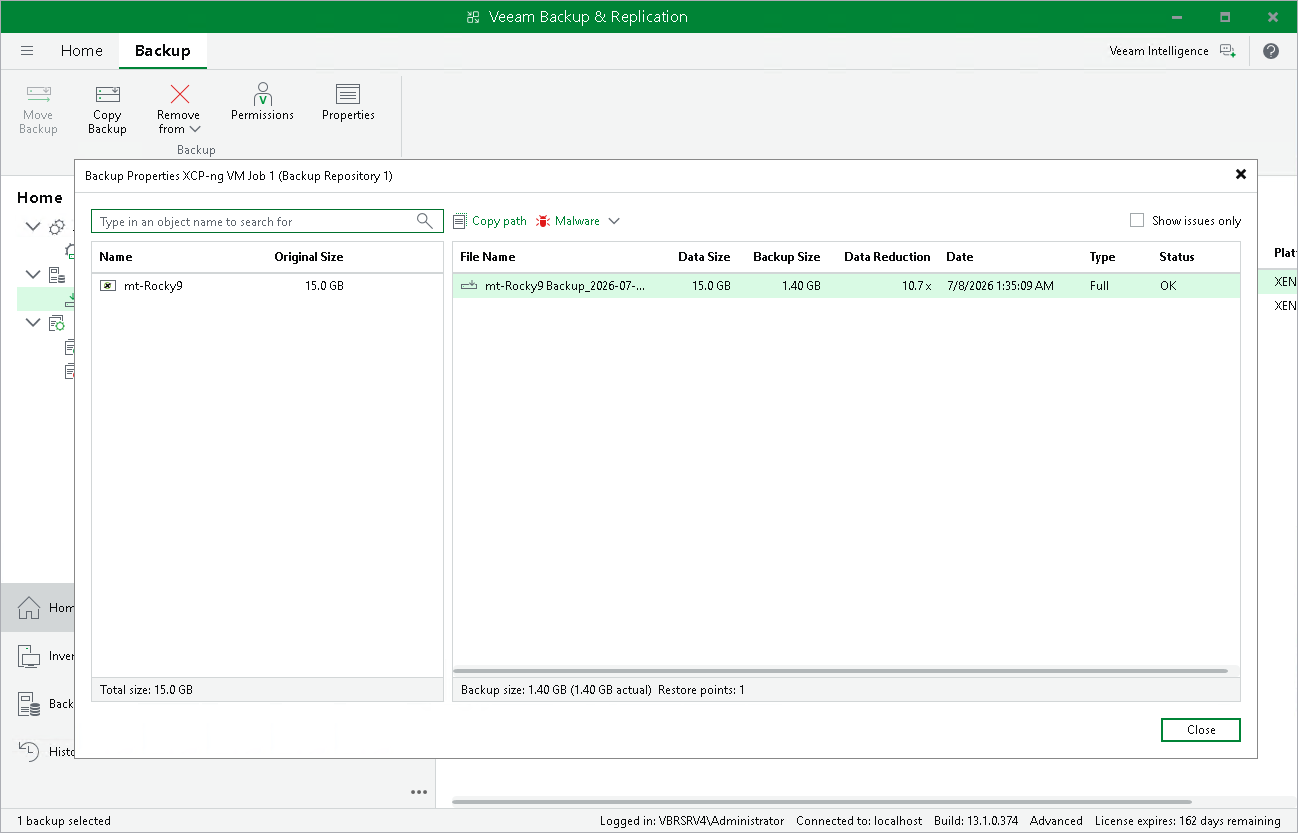Click the 10.7 x data reduction value
This screenshot has width=1298, height=833.
[915, 286]
